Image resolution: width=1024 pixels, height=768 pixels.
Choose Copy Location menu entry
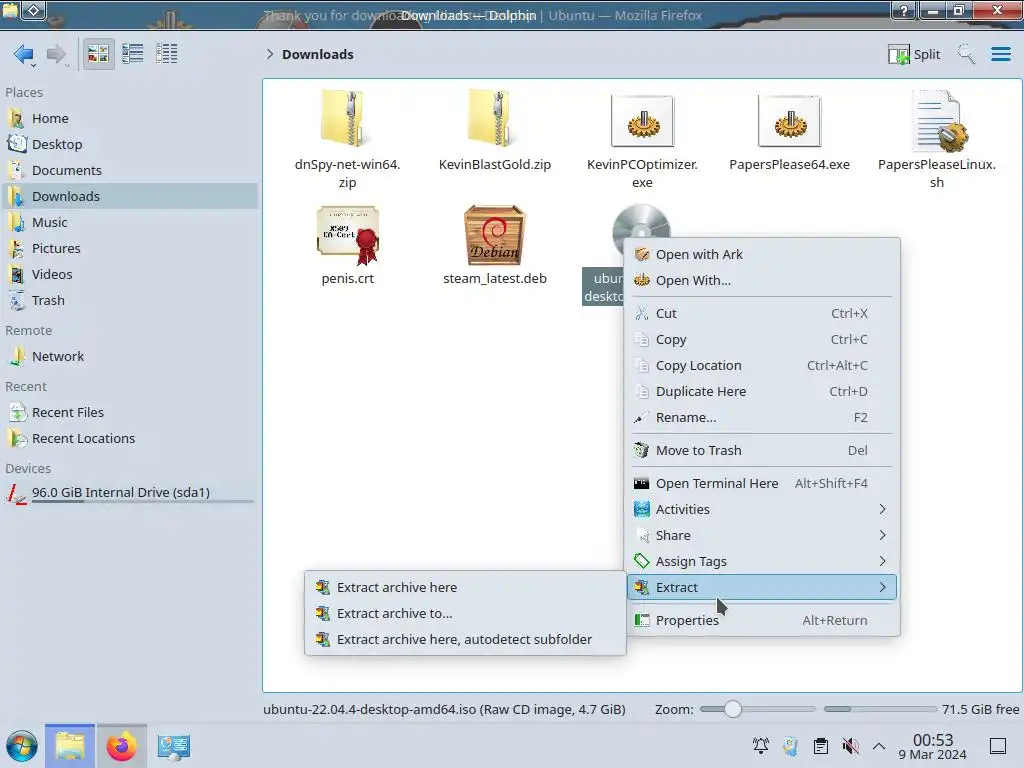click(762, 366)
